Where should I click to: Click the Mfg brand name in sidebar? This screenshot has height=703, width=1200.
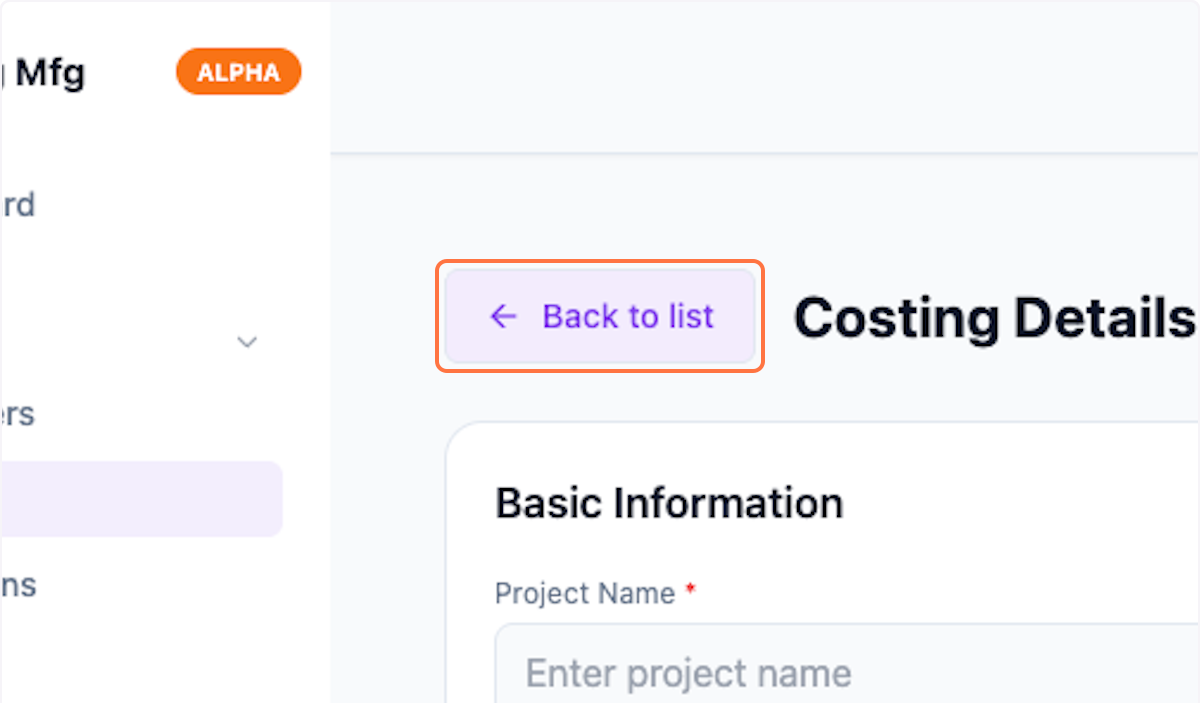click(x=52, y=72)
